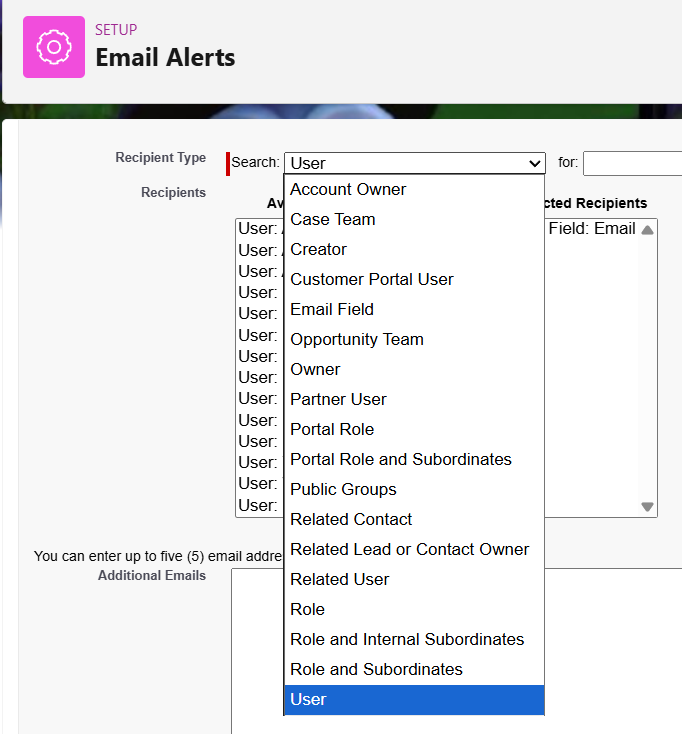Choose Case Team recipient type
Viewport: 682px width, 734px height.
[x=333, y=219]
